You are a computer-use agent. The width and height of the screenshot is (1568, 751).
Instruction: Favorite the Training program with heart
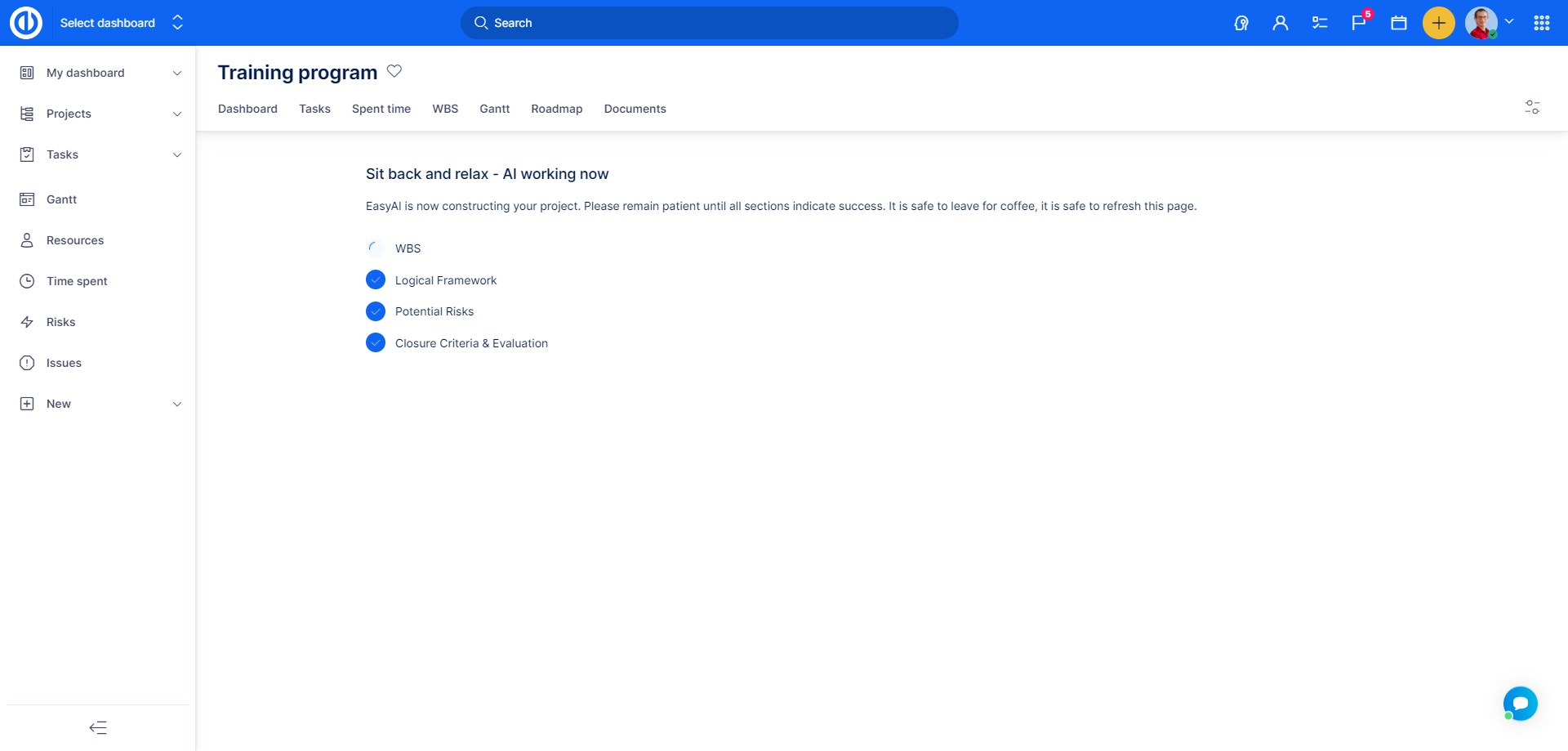pos(394,71)
